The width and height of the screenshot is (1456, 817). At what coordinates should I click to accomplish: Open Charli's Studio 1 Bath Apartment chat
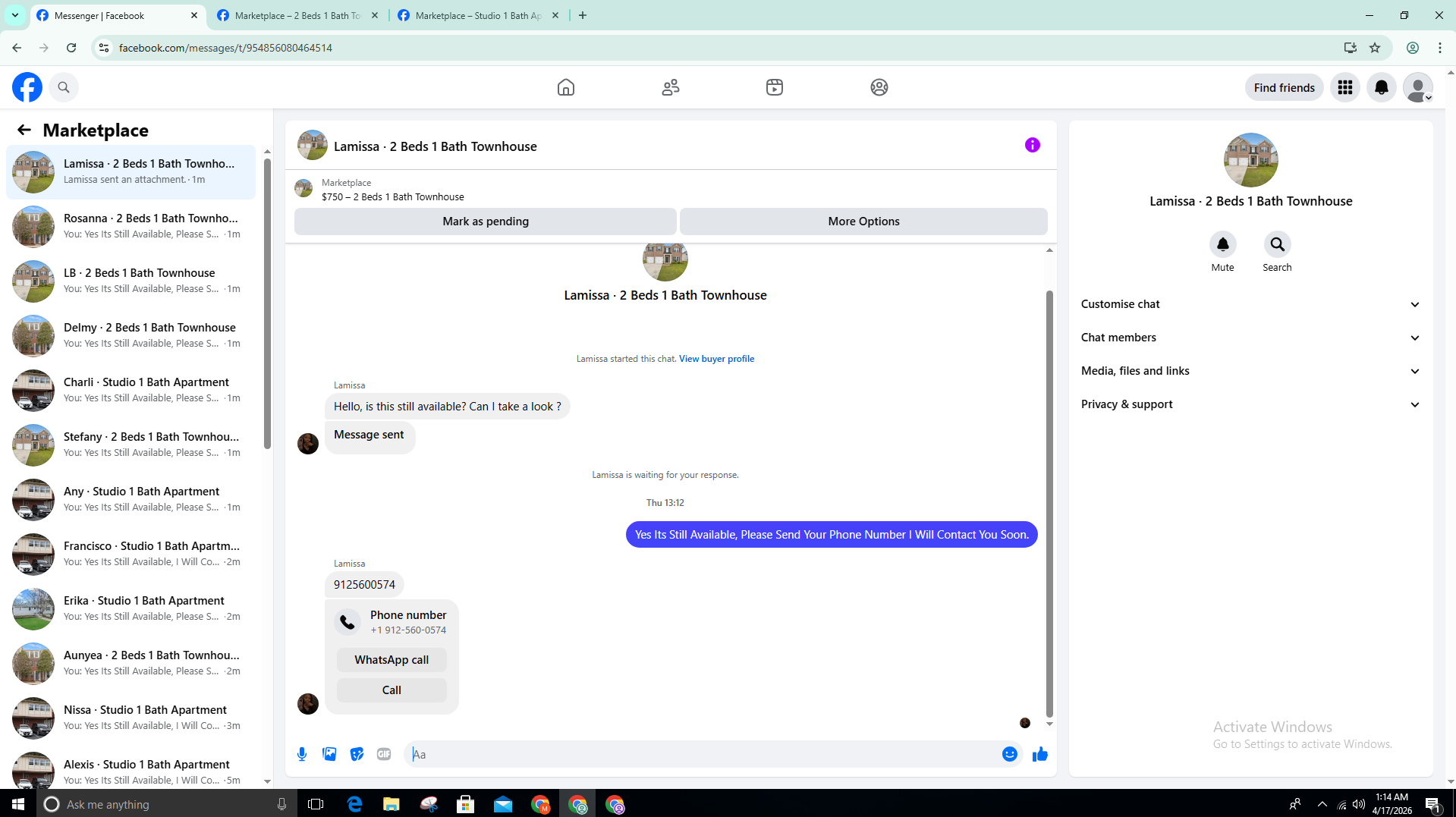coord(131,390)
